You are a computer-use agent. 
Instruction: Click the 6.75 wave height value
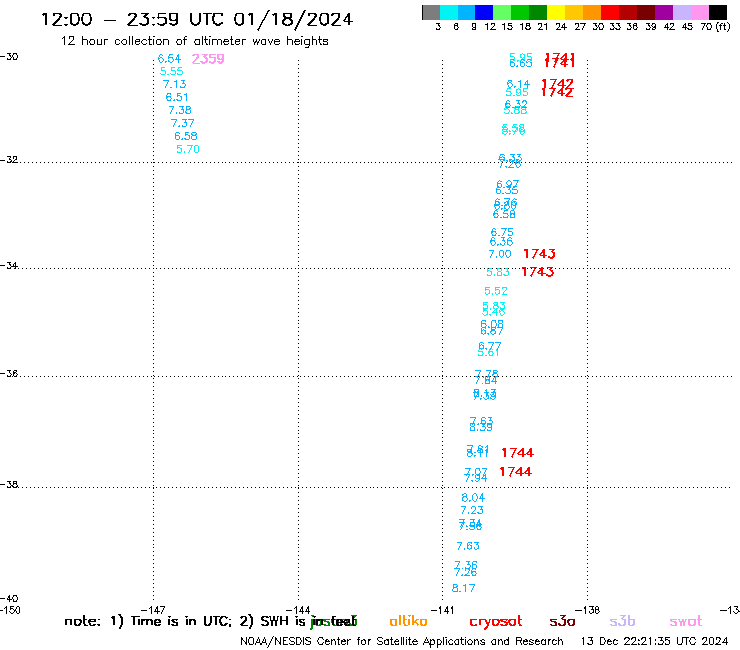coord(502,232)
